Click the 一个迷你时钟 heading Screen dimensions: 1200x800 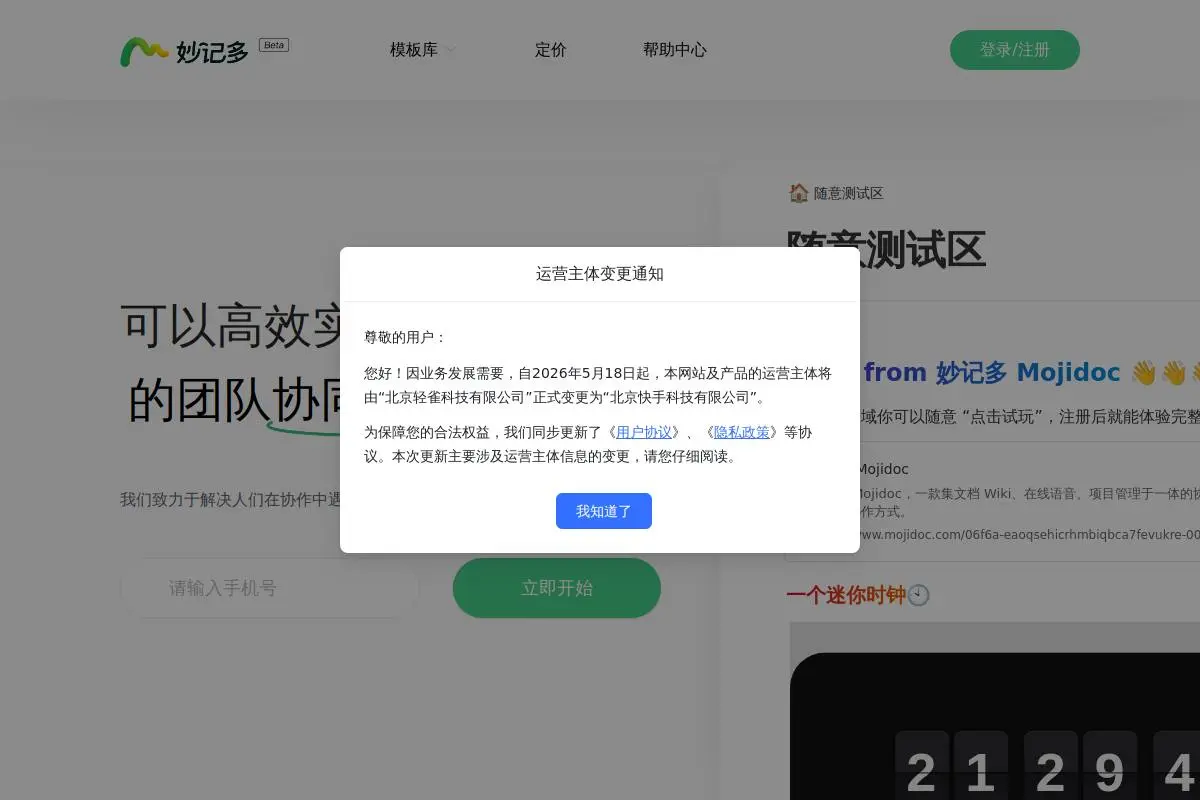[846, 595]
